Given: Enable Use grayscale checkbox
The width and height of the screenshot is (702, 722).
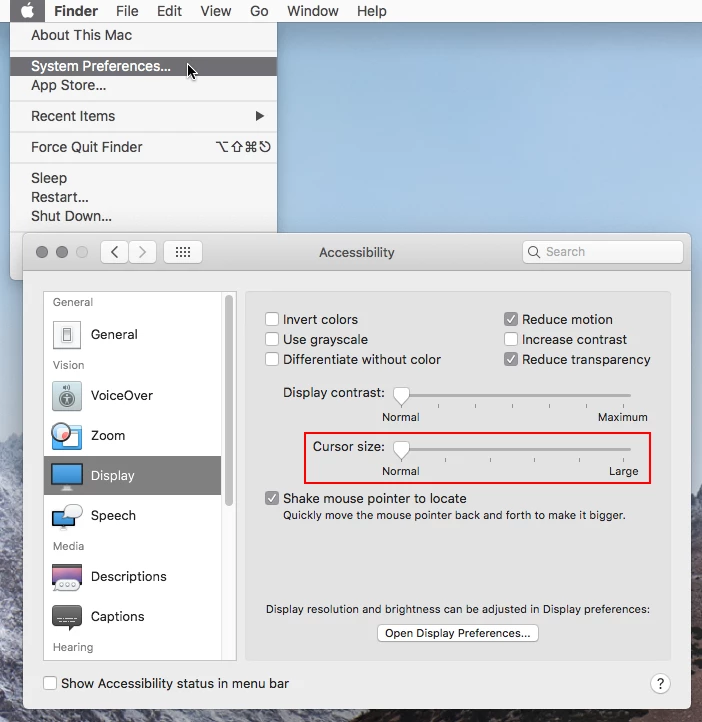Looking at the screenshot, I should [x=272, y=339].
